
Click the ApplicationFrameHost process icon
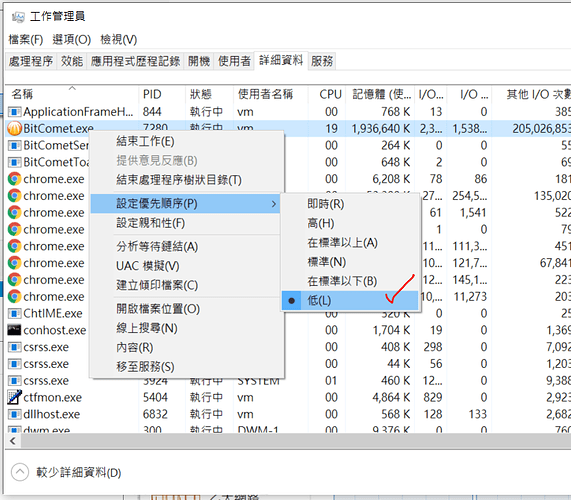(x=14, y=111)
